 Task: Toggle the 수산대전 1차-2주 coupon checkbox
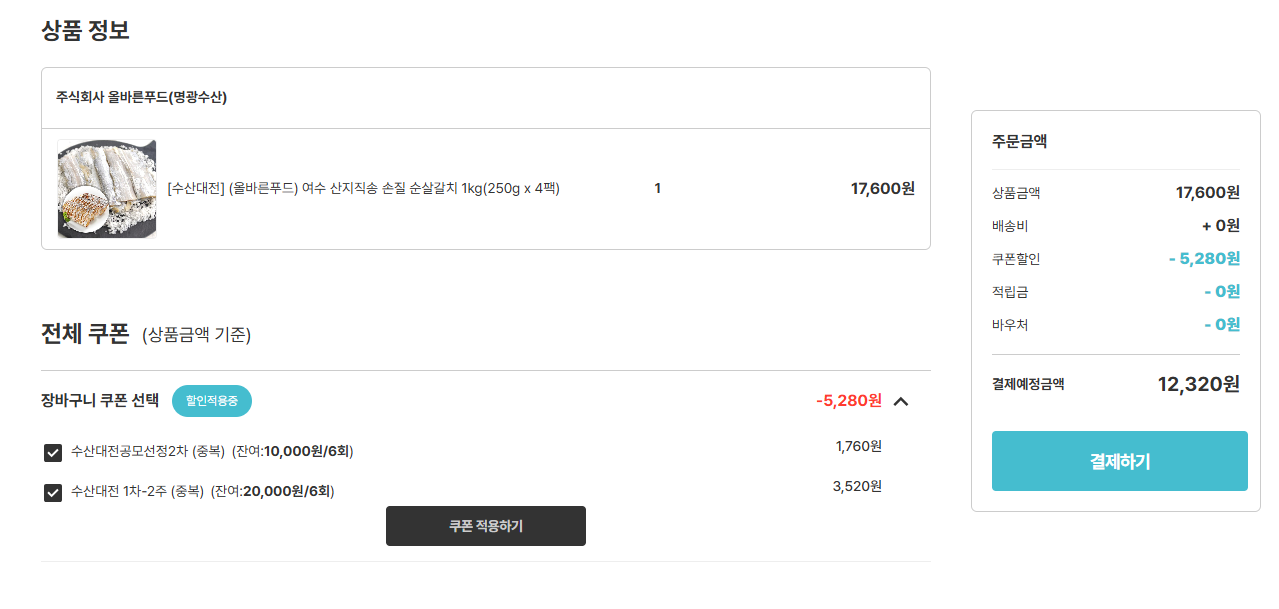53,492
